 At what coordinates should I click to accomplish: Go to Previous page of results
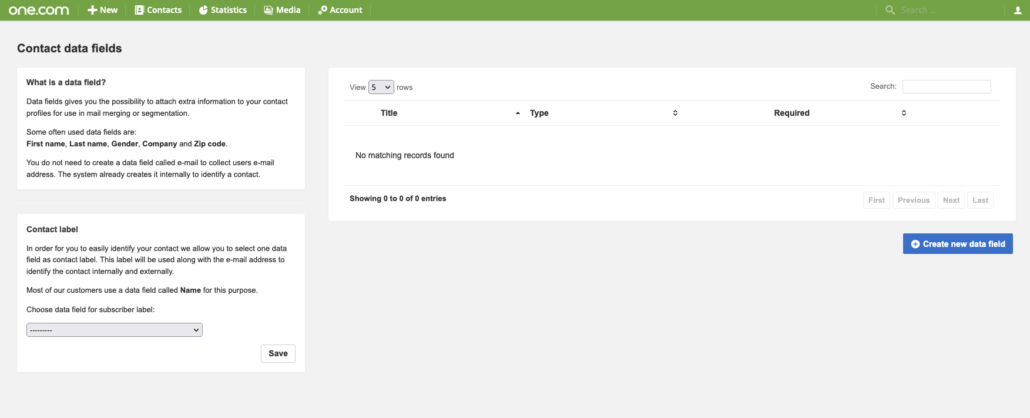[x=914, y=200]
